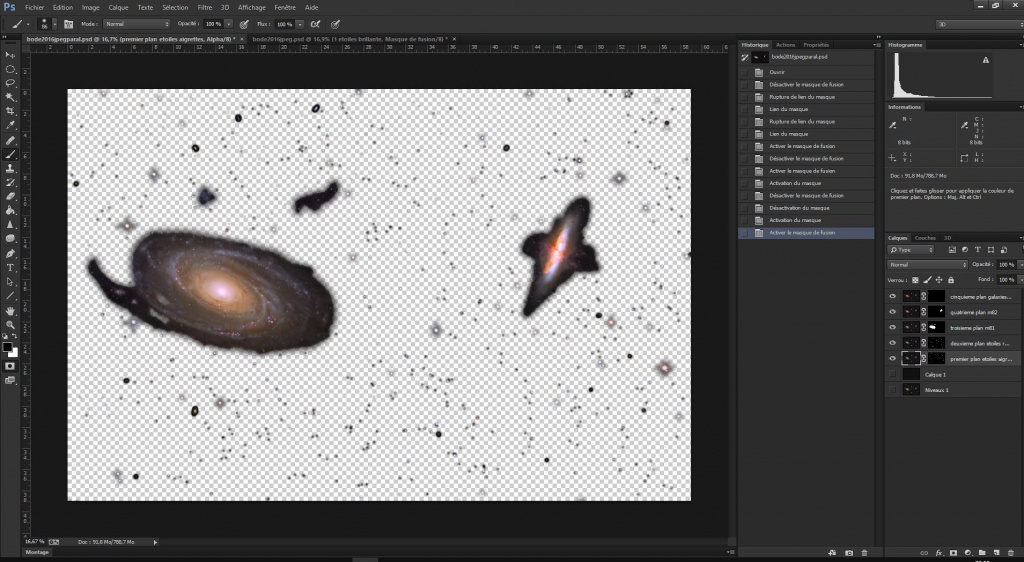Select the Path Selection tool
Image resolution: width=1024 pixels, height=562 pixels.
[x=10, y=282]
